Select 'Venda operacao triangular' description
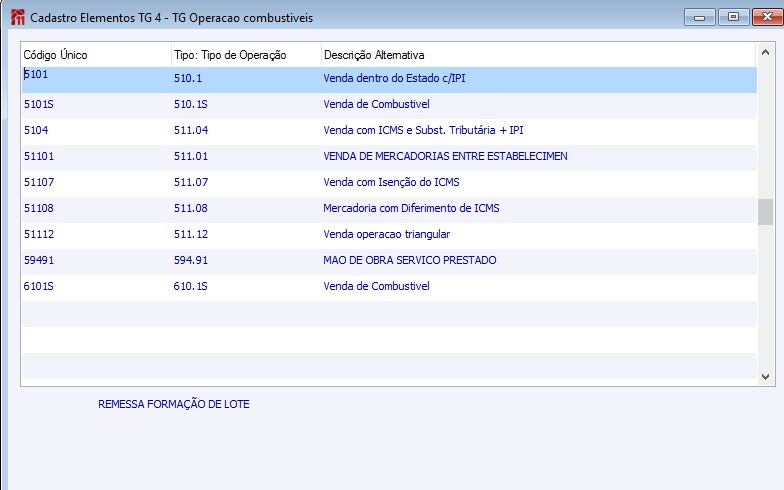Viewport: 784px width, 490px height. (386, 234)
